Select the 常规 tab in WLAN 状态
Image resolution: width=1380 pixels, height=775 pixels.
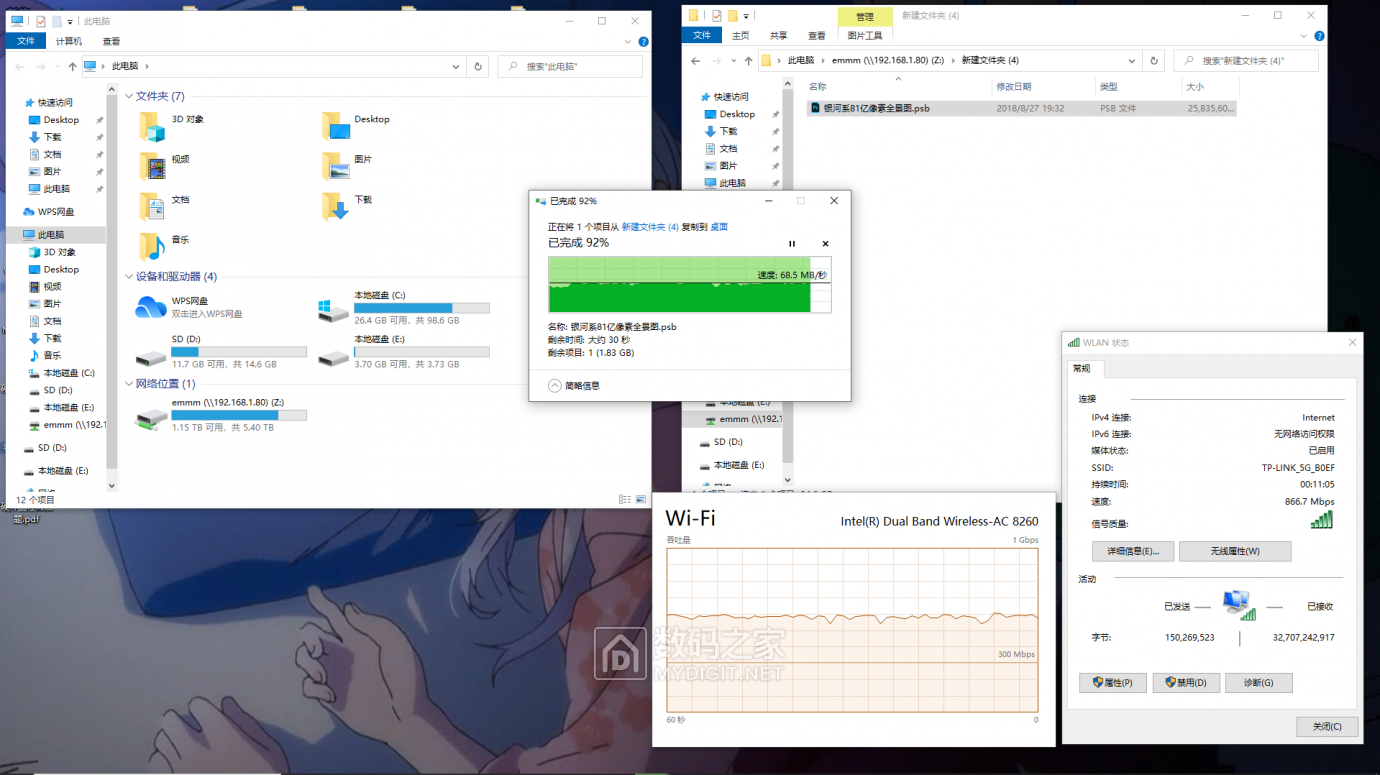pyautogui.click(x=1082, y=368)
